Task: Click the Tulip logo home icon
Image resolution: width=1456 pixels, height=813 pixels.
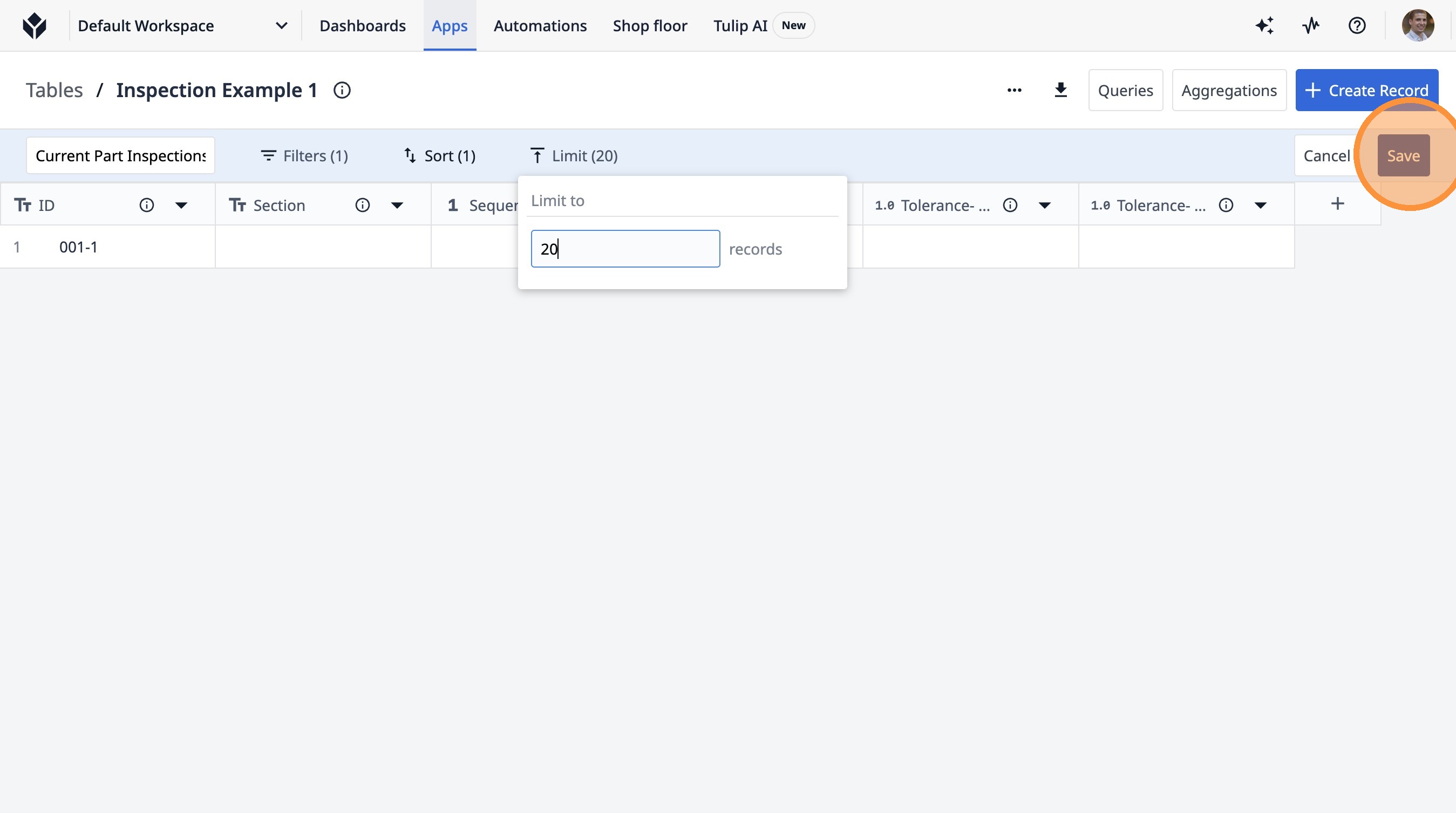Action: click(35, 25)
